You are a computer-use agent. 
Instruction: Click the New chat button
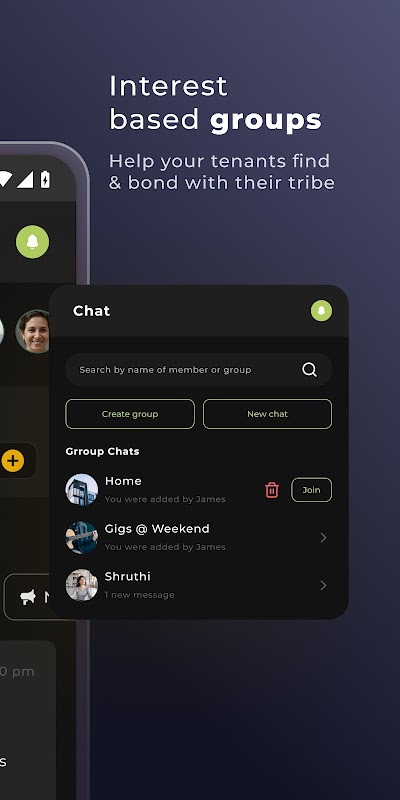click(x=267, y=414)
